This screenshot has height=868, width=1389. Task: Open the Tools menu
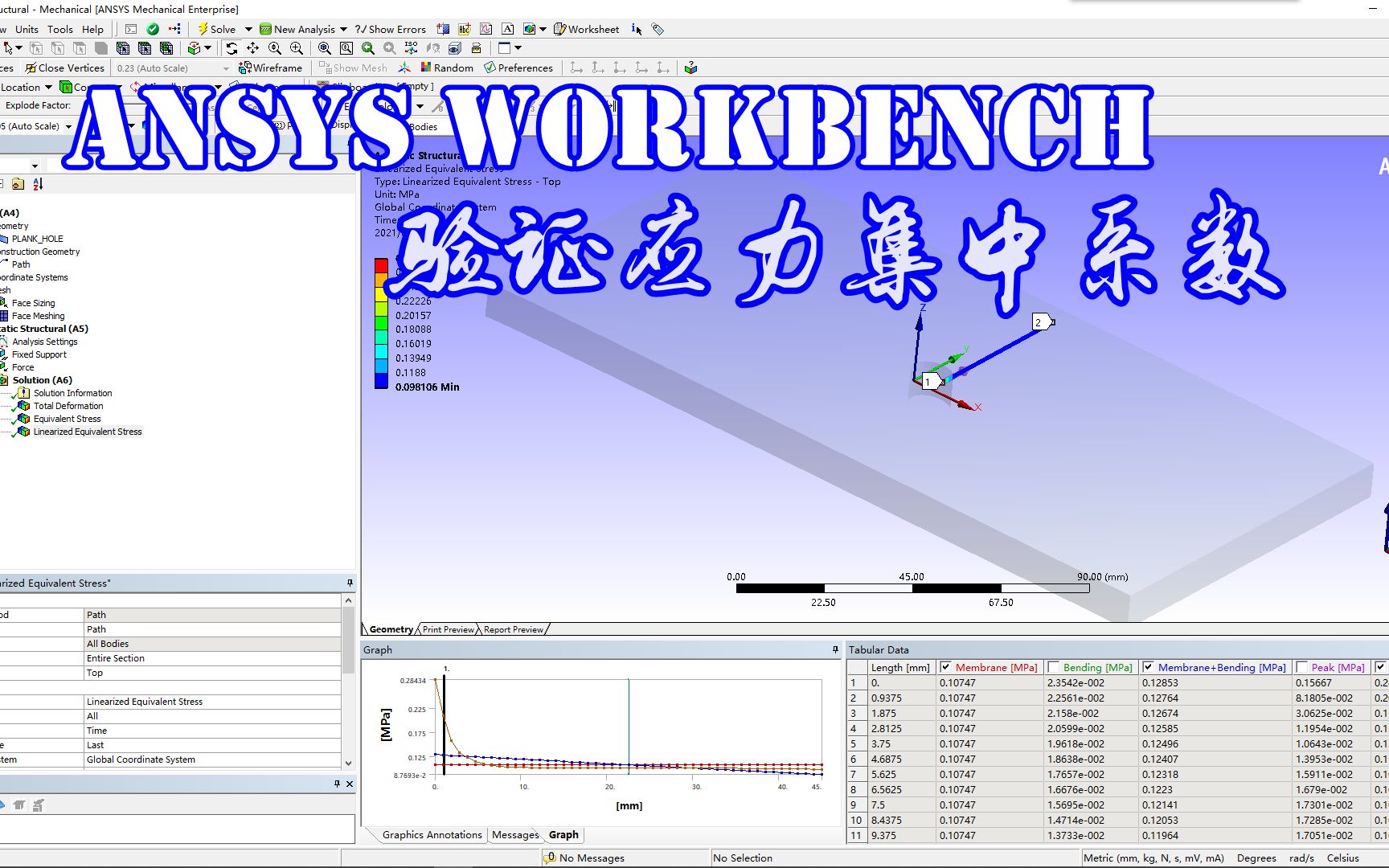[60, 29]
